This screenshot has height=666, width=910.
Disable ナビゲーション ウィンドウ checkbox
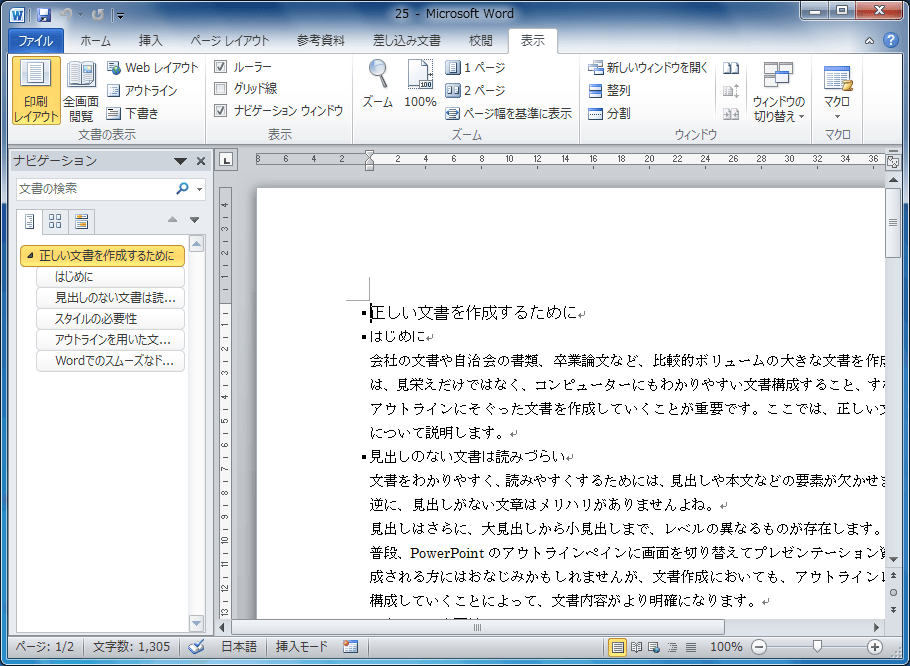point(220,111)
